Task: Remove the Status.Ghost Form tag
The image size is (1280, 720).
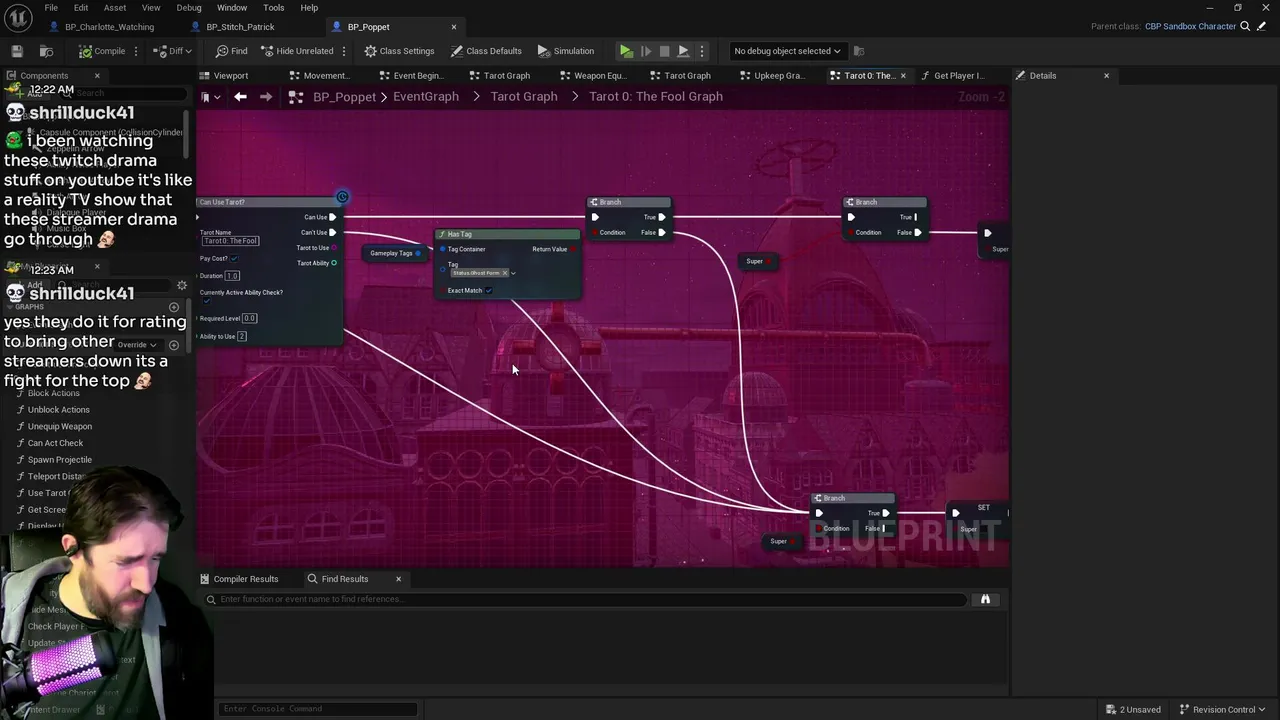Action: click(x=505, y=273)
